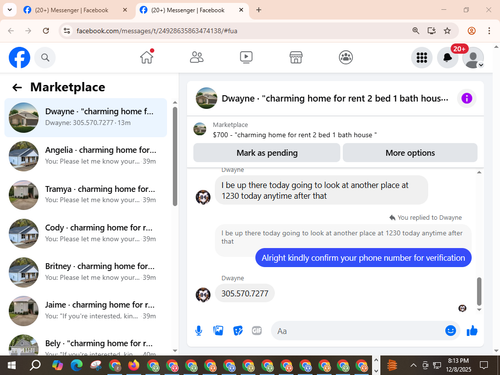Click the back arrow beside Marketplace
This screenshot has height=375, width=500.
pyautogui.click(x=17, y=88)
